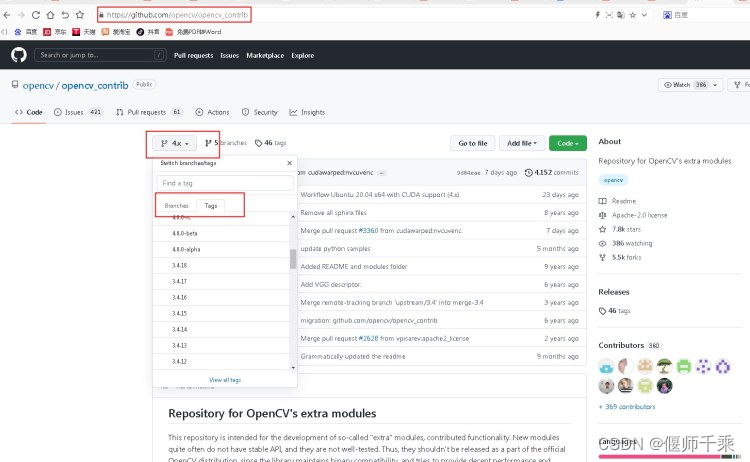The height and width of the screenshot is (462, 750).
Task: Open pull request #3360 link
Action: [x=368, y=231]
